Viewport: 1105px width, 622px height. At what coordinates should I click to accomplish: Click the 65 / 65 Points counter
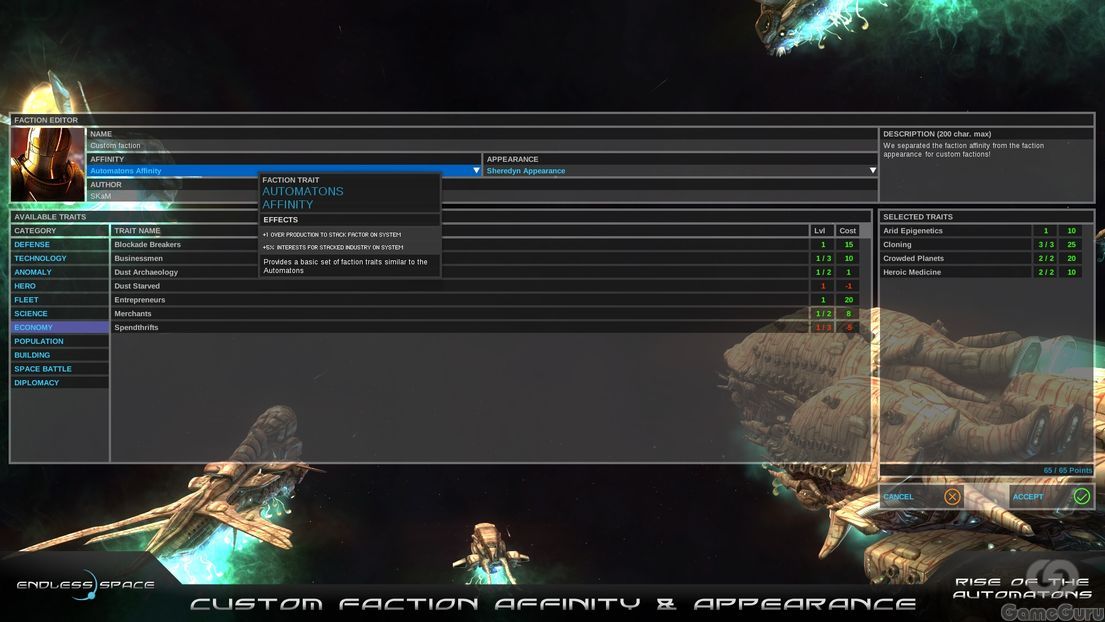(1068, 470)
